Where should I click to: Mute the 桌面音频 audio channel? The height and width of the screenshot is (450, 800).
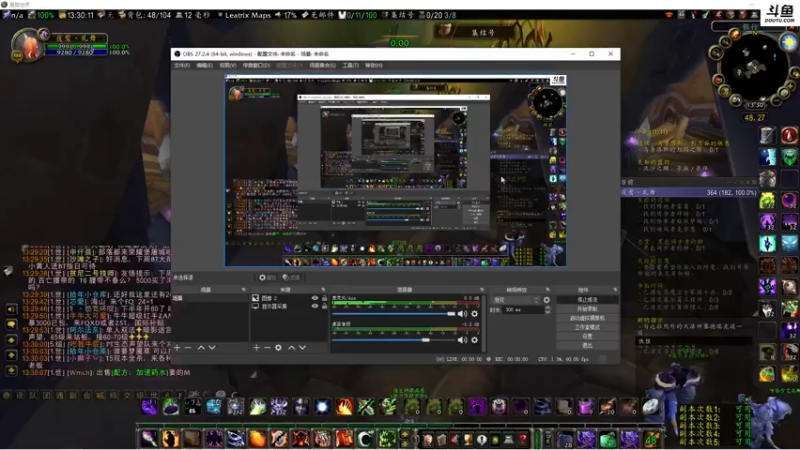[x=462, y=340]
